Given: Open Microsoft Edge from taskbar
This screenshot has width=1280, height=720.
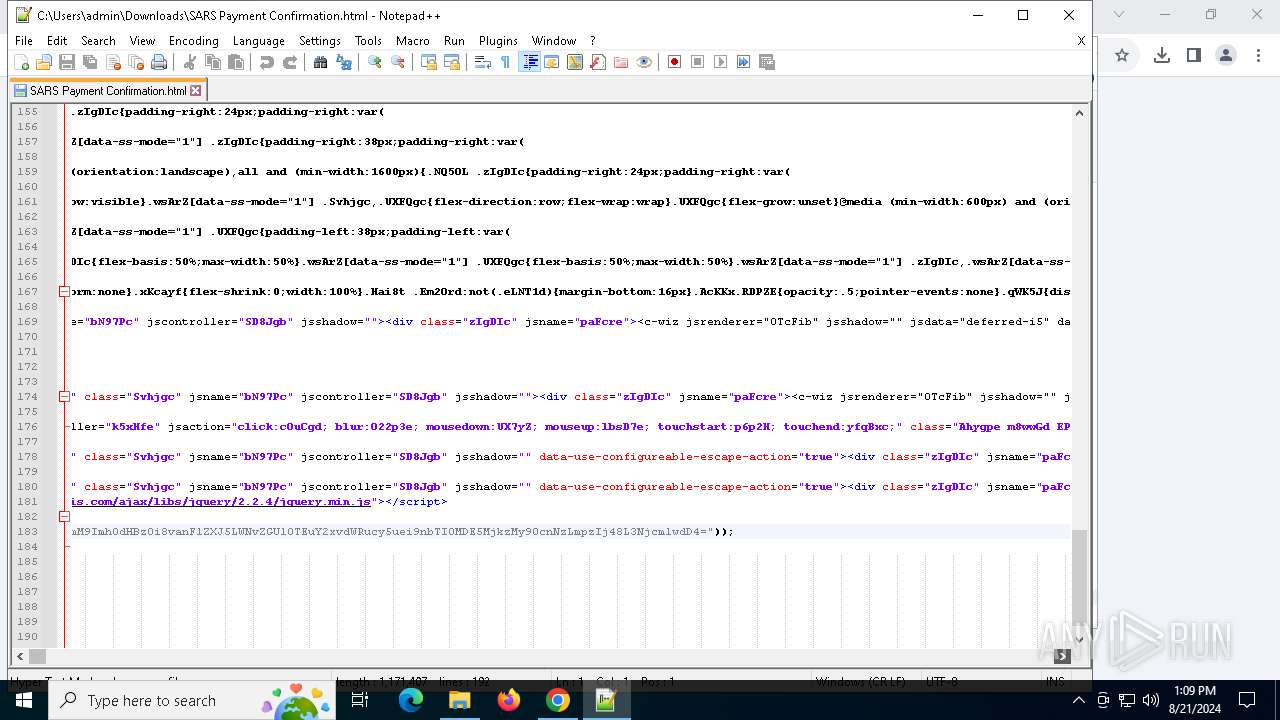Looking at the screenshot, I should tap(411, 700).
